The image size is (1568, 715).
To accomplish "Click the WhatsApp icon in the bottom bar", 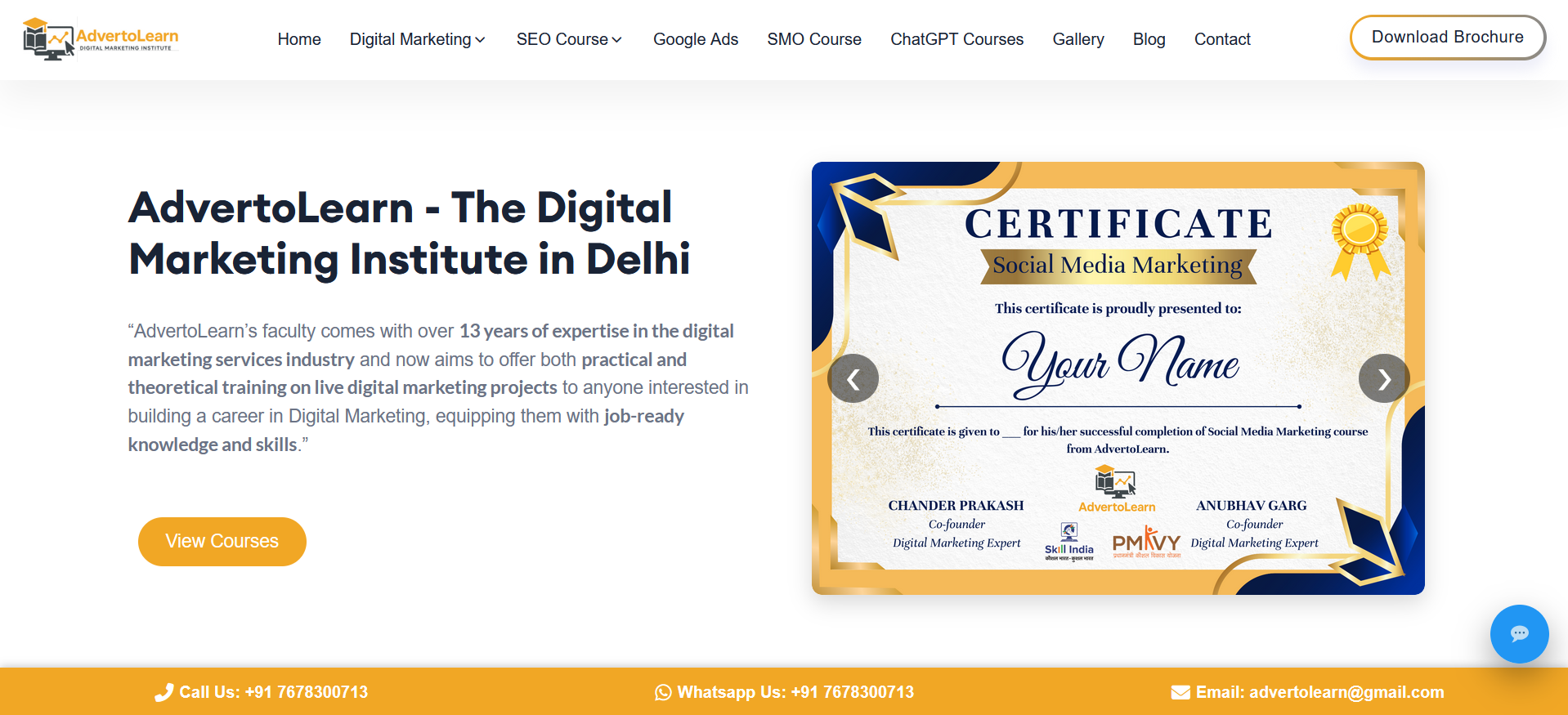I will (x=663, y=692).
